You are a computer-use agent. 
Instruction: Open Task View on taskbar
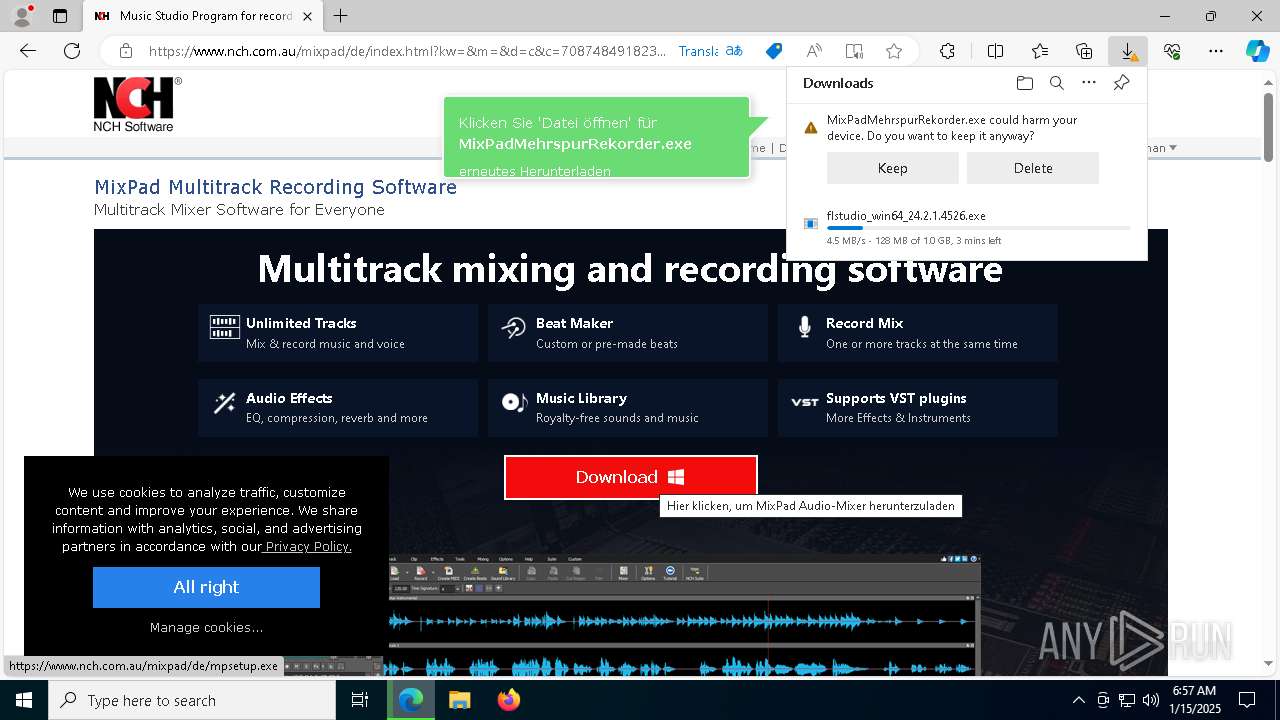point(361,700)
